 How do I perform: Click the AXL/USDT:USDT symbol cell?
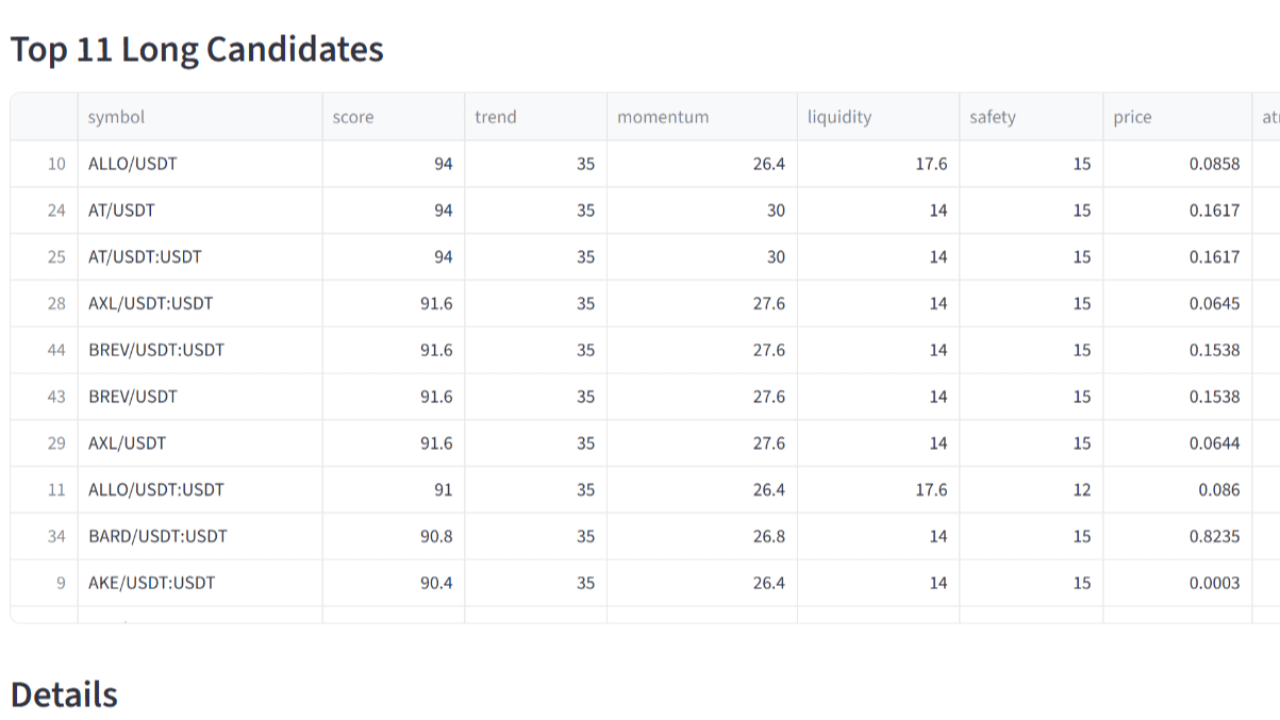151,303
